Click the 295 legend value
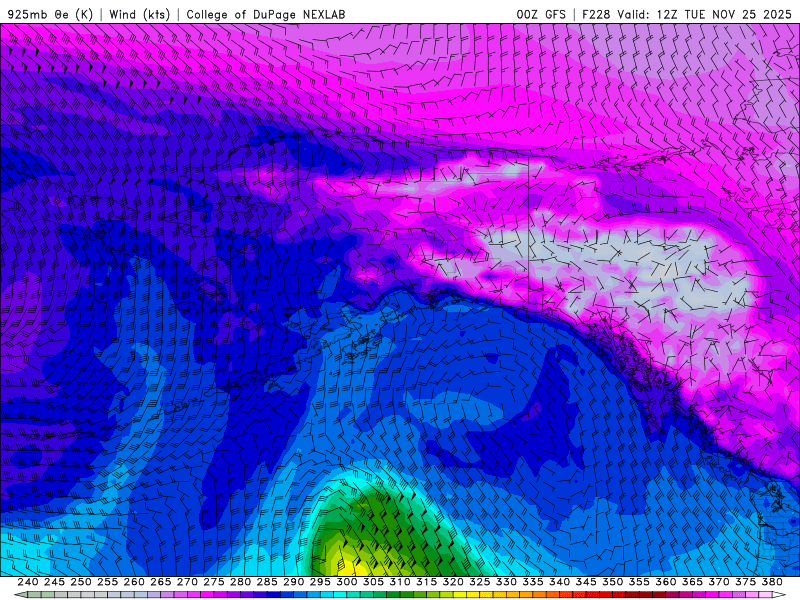The image size is (800, 600). click(320, 582)
